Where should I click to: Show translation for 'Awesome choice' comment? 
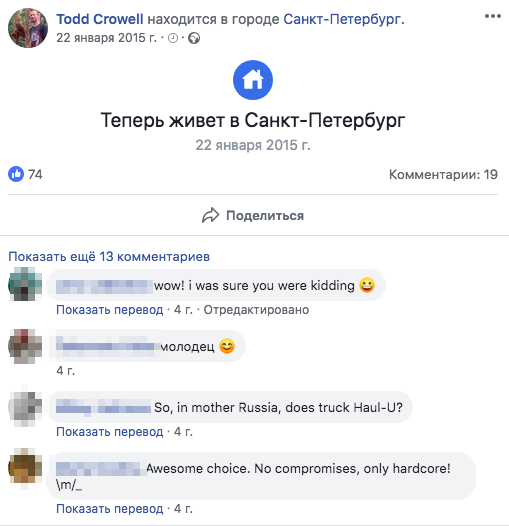110,509
